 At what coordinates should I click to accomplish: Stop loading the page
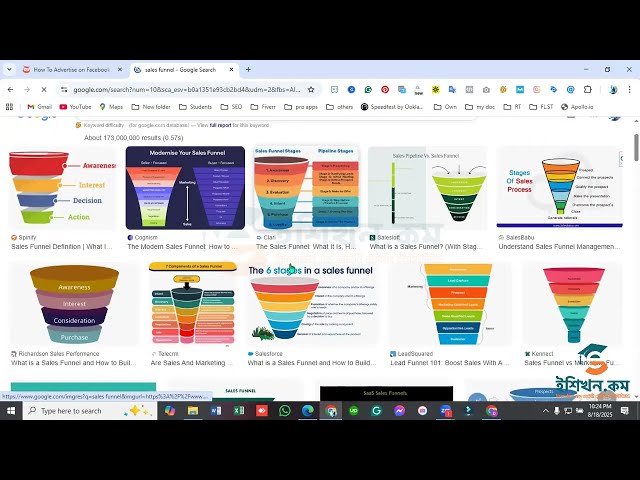click(44, 89)
